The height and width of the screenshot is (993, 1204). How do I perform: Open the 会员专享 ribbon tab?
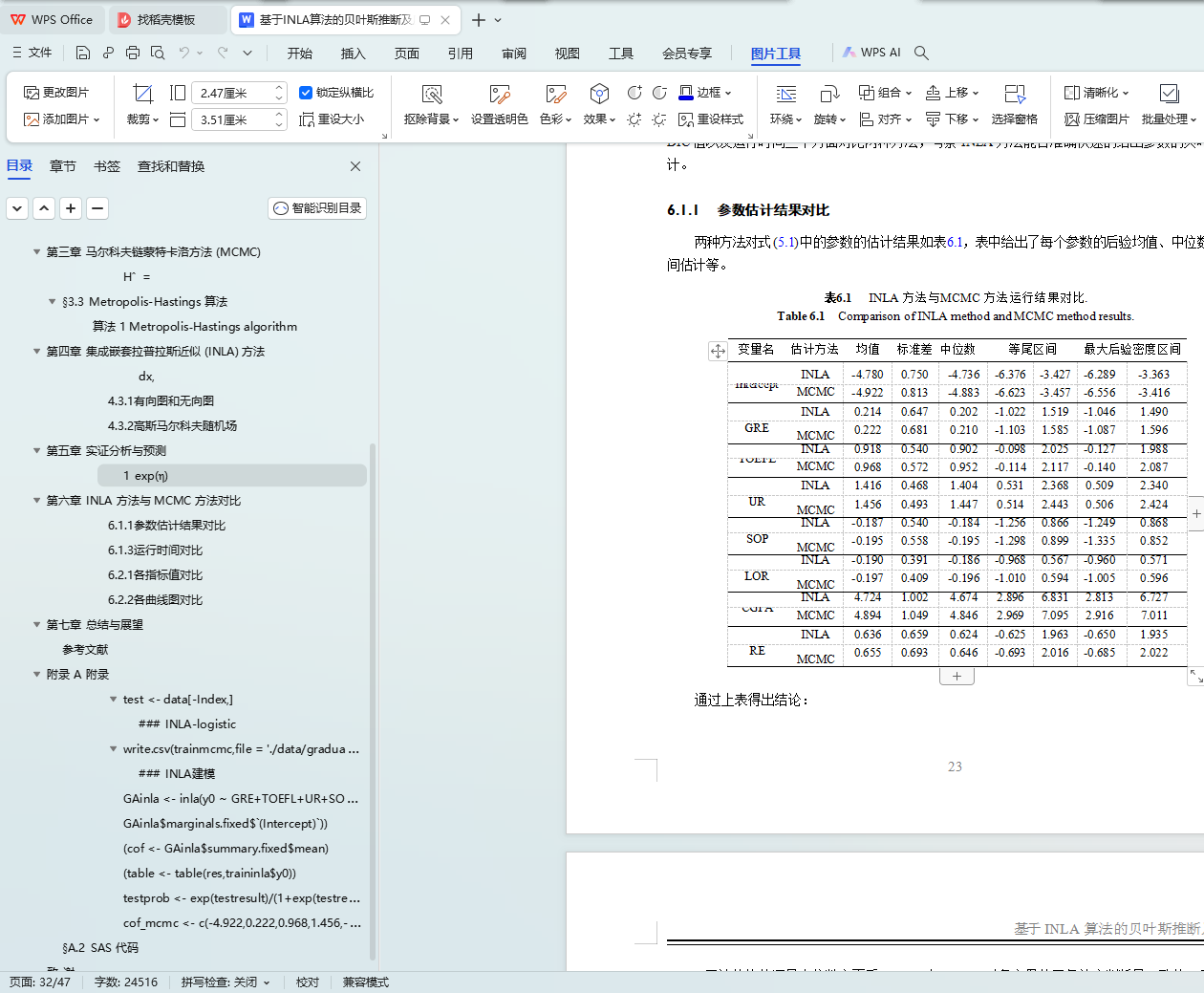[x=687, y=54]
